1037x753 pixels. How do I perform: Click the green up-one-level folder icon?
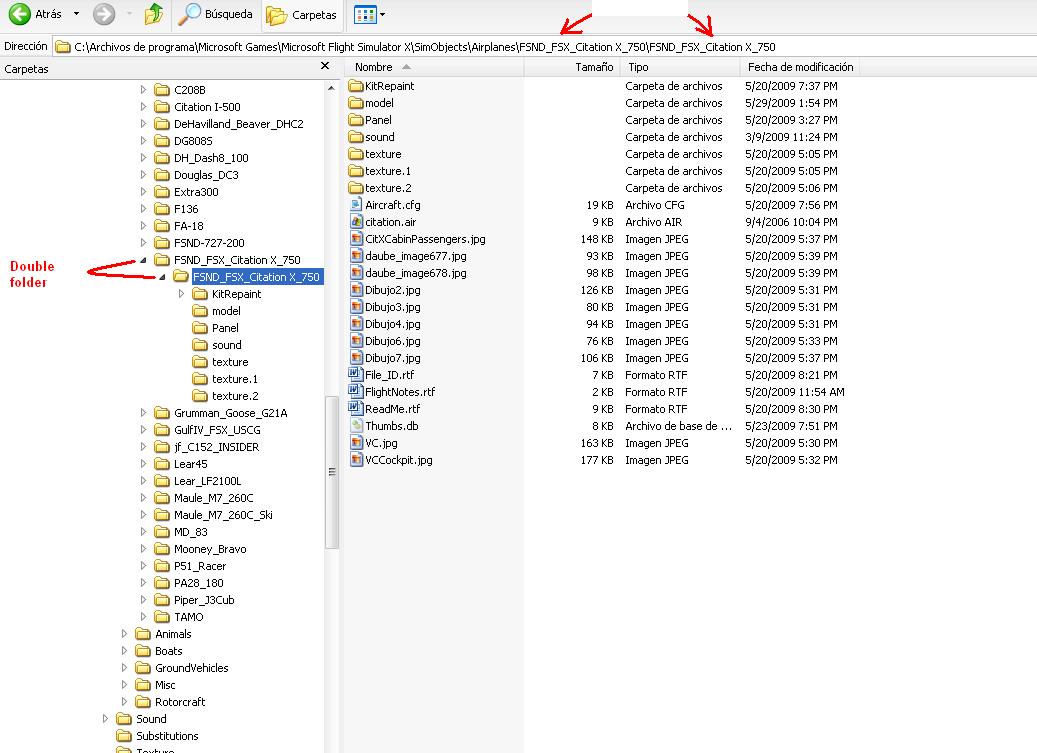pos(153,13)
